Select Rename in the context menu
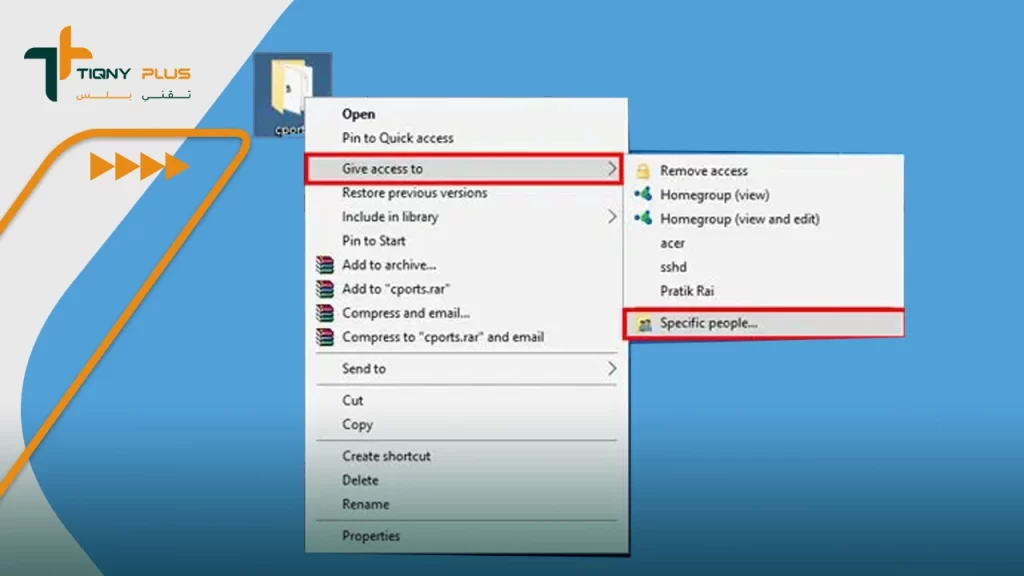The image size is (1024, 576). (x=365, y=504)
